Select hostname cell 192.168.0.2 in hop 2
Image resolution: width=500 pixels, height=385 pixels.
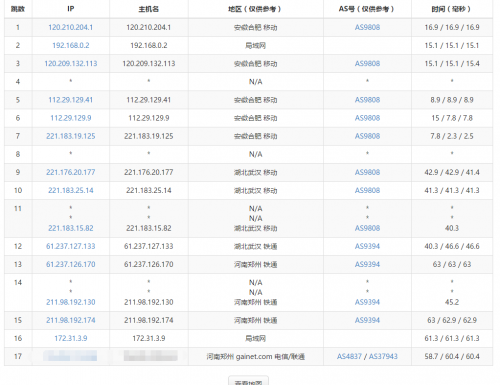149,45
